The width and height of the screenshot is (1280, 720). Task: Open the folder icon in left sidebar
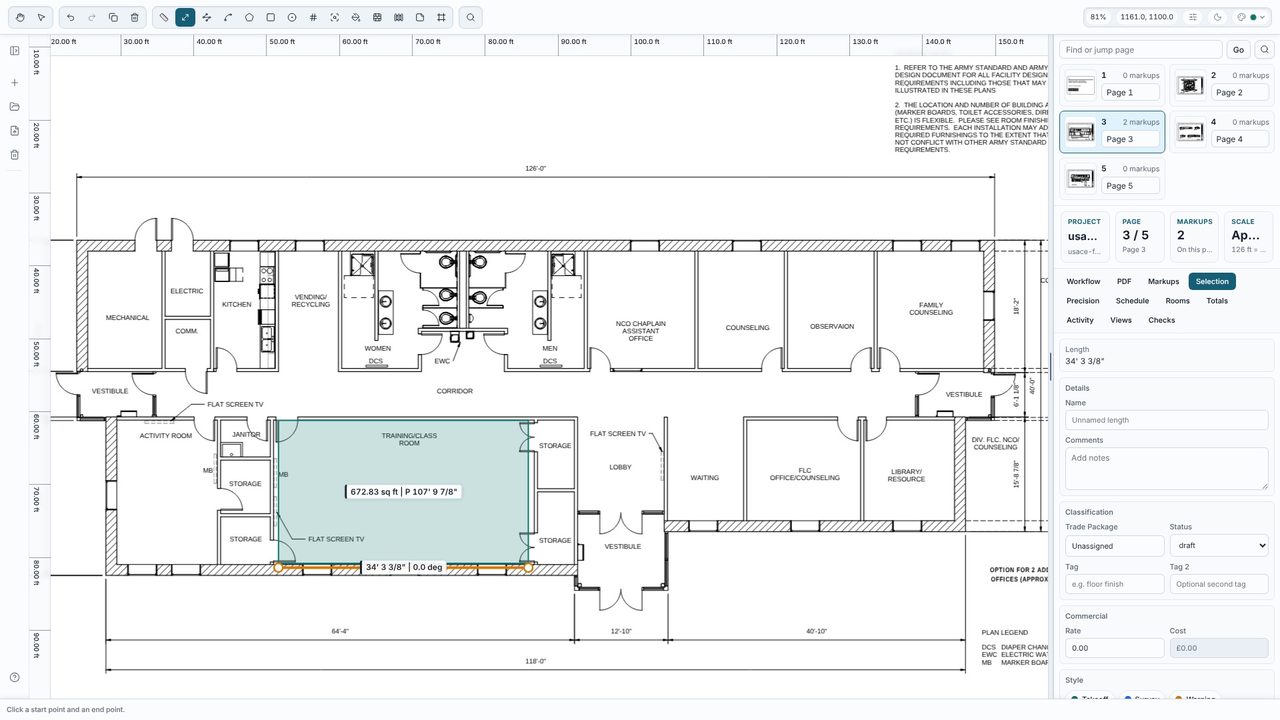(x=15, y=107)
